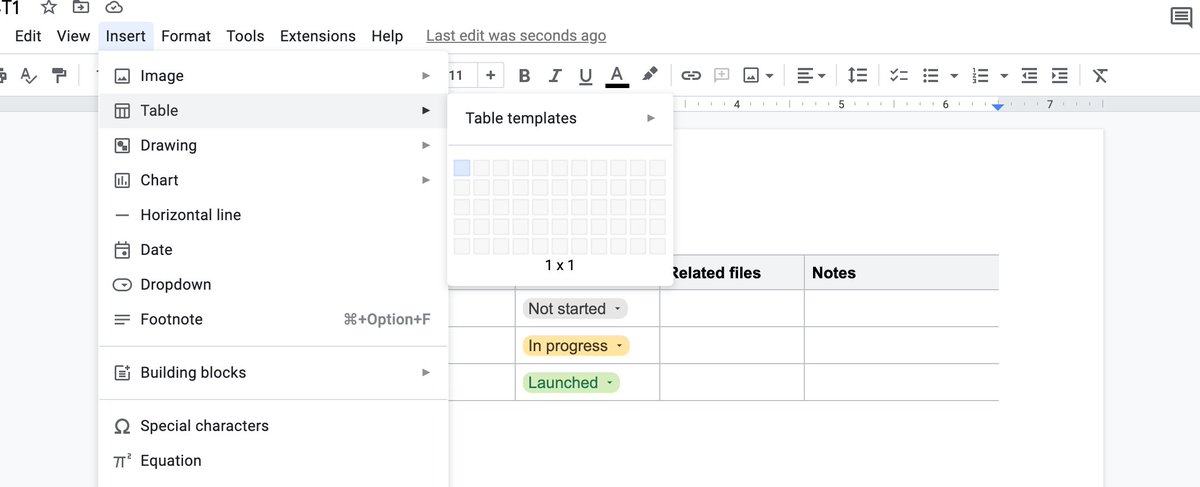Insert a Horizontal line
1200x487 pixels.
273,215
